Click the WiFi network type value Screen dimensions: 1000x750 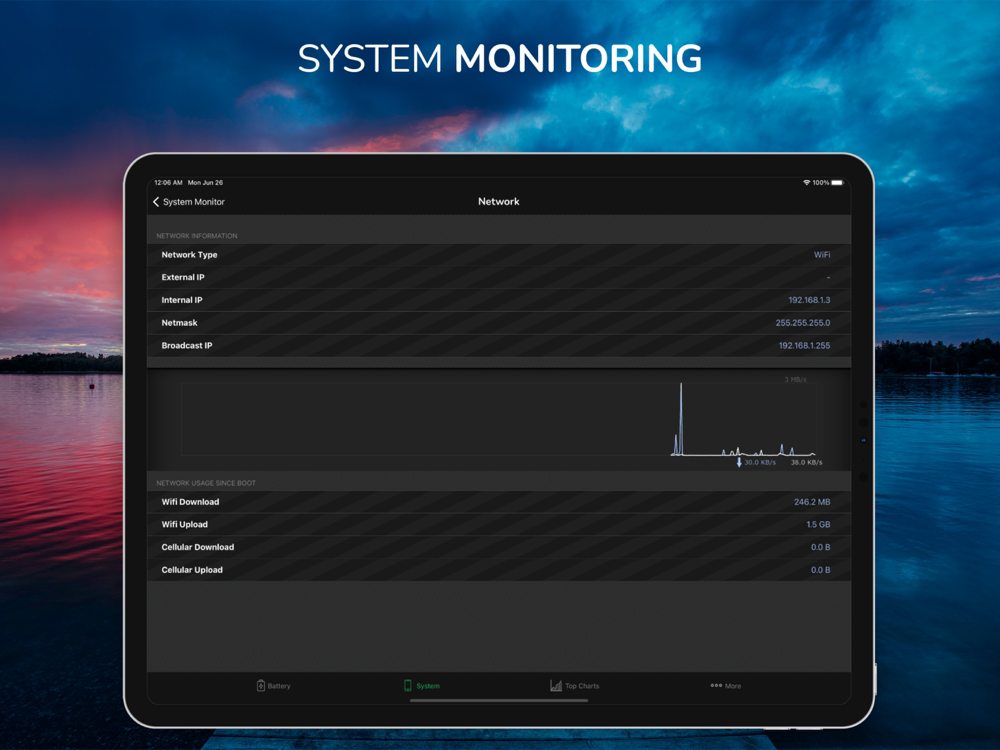coord(822,254)
